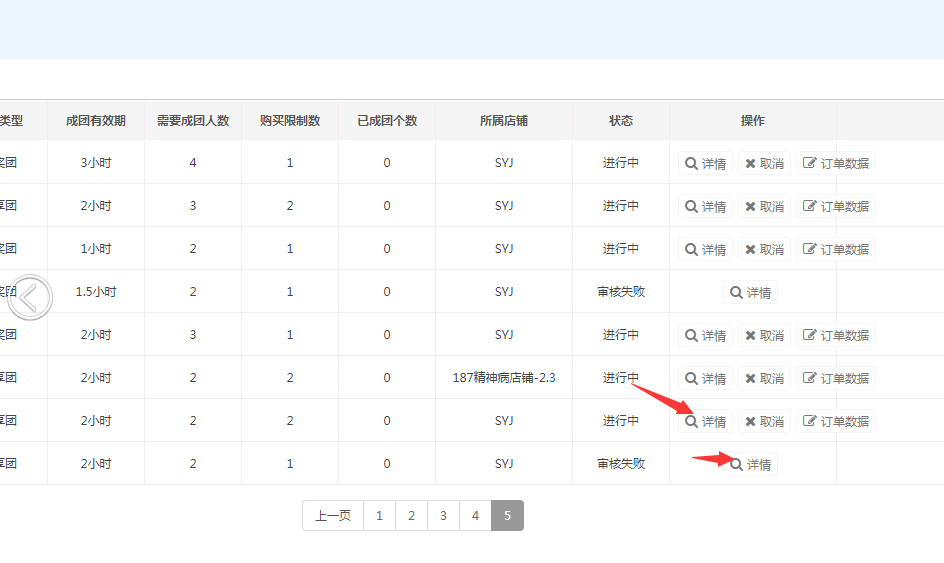The image size is (944, 563).
Task: Open 订单数据 for the 187精神病店铺-2.3 row
Action: point(836,378)
